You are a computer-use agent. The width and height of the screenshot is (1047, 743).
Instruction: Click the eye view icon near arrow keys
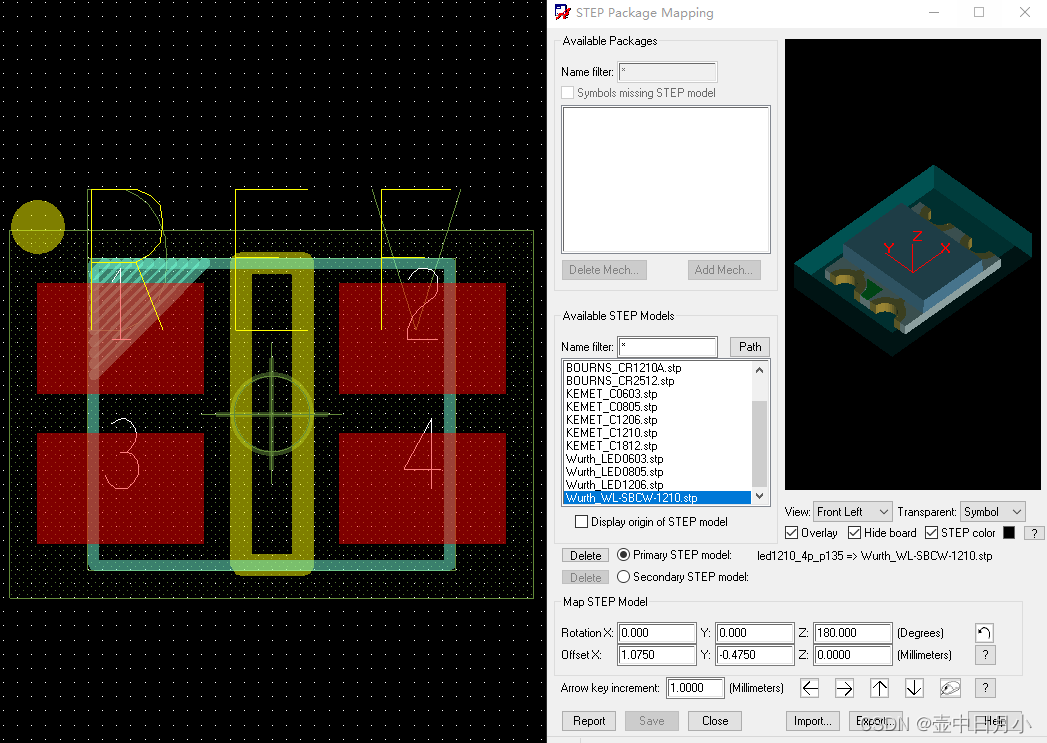pyautogui.click(x=949, y=688)
